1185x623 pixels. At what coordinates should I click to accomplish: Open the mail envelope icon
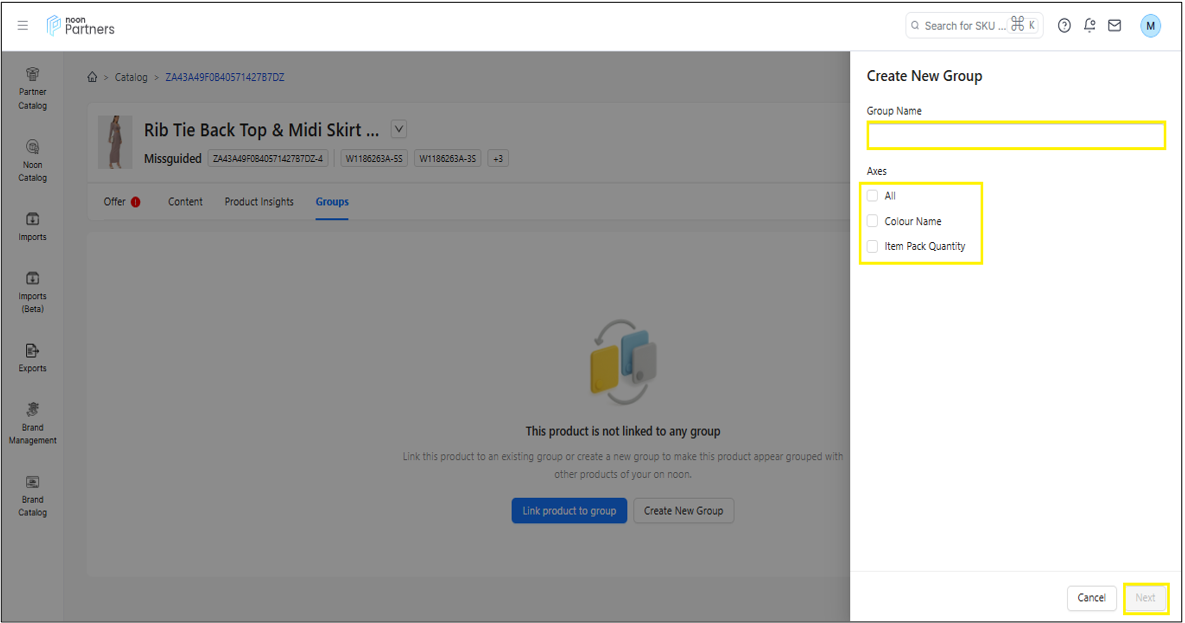click(1114, 26)
